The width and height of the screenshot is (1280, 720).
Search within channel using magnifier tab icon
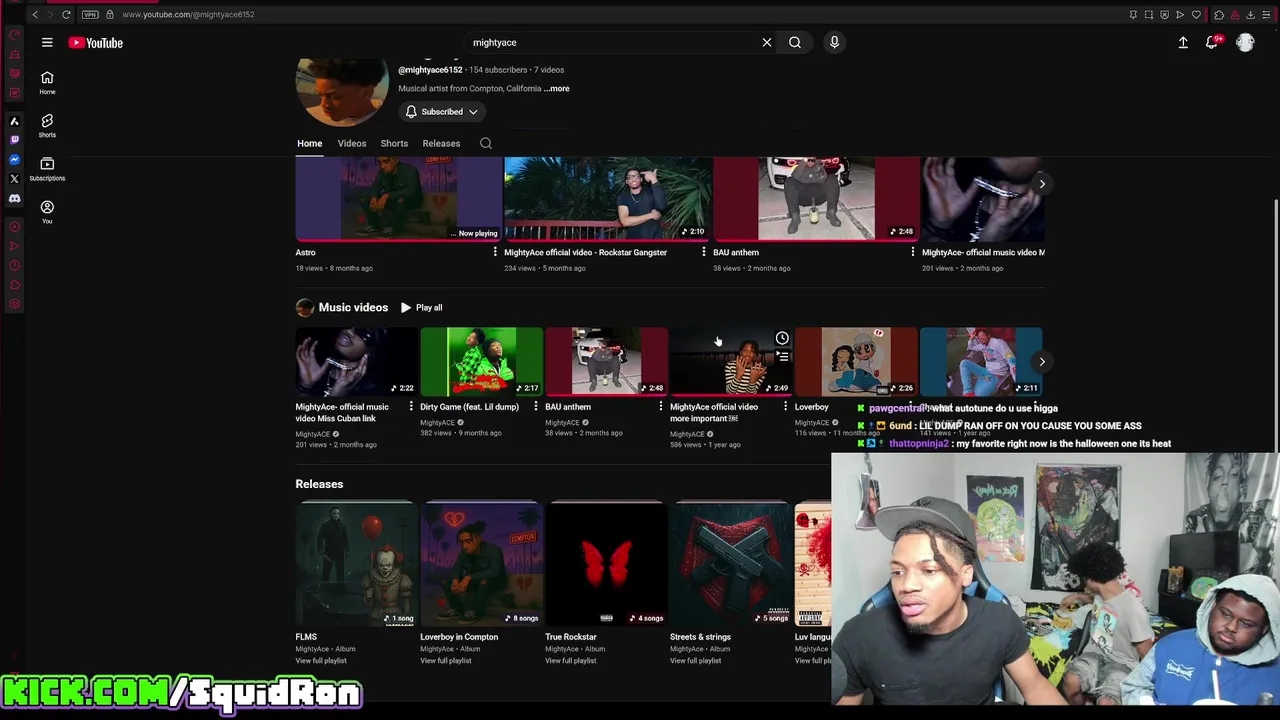(486, 143)
